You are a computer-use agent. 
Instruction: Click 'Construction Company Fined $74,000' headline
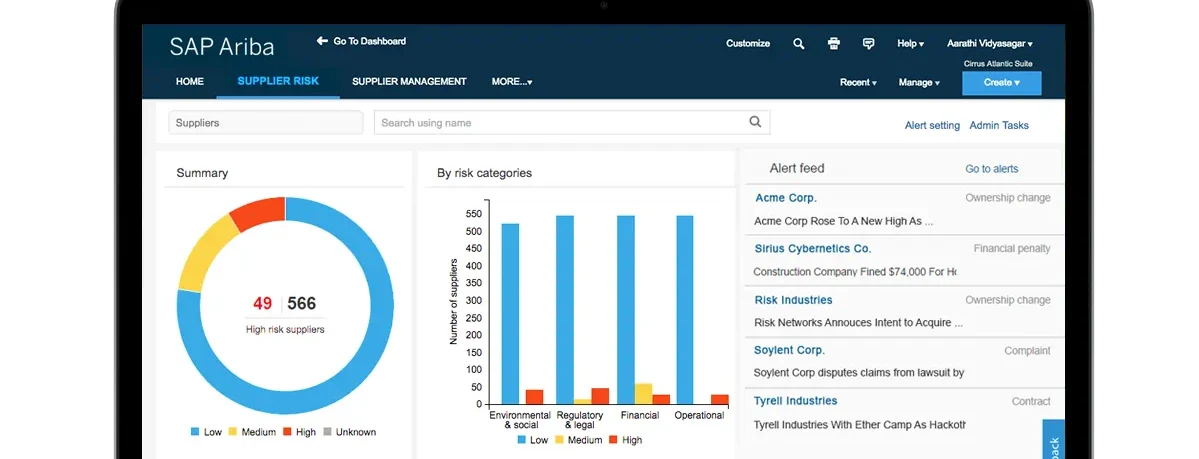tap(855, 272)
